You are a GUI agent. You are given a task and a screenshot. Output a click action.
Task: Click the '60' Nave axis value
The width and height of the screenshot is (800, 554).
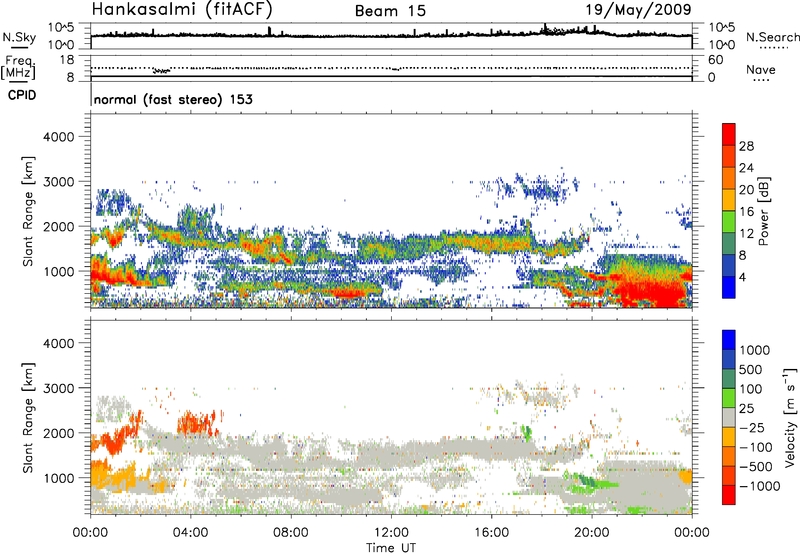point(716,60)
